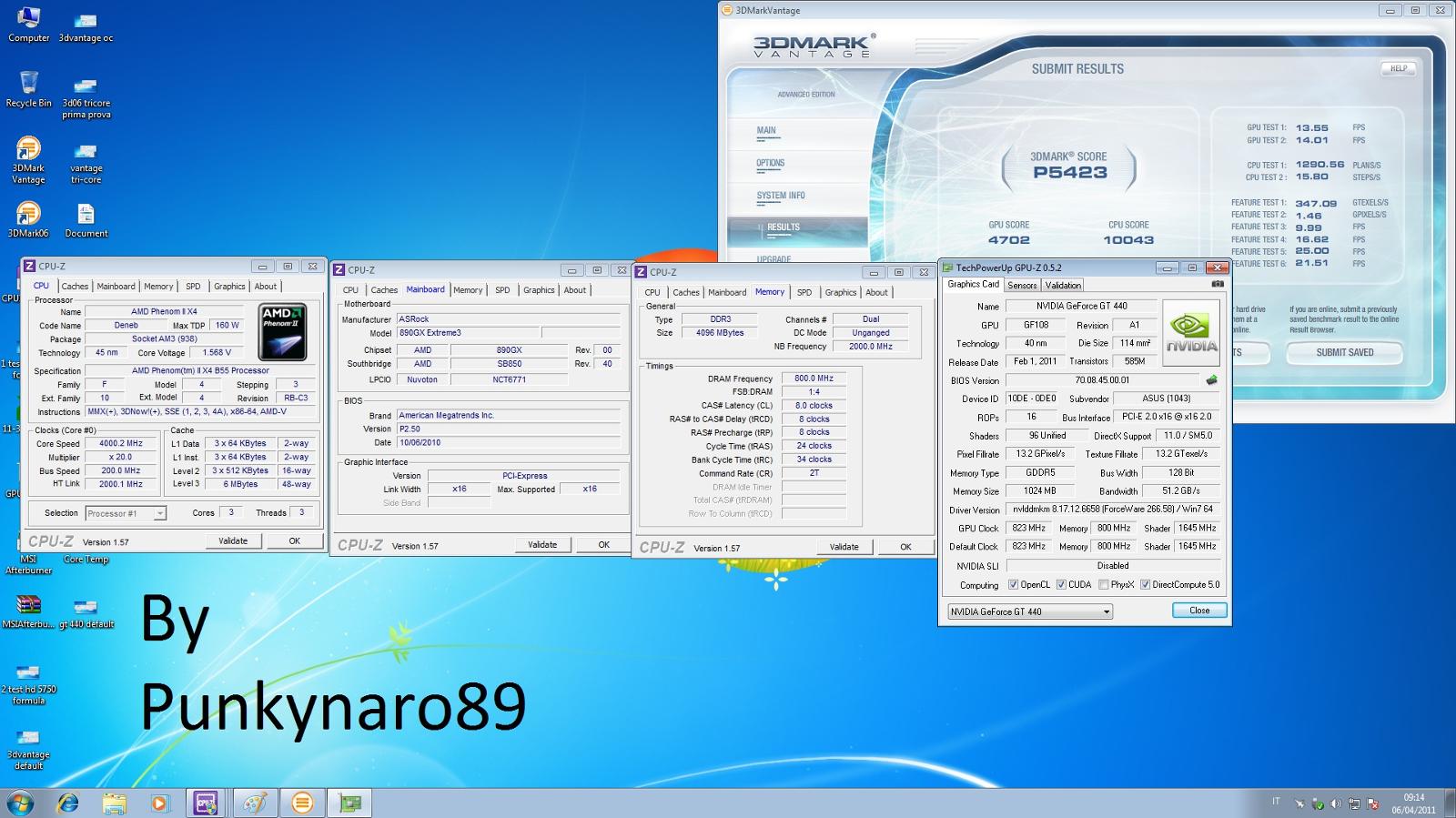This screenshot has height=818, width=1456.
Task: Click the mainboard Model field 890GX Extreme3
Action: [x=468, y=333]
